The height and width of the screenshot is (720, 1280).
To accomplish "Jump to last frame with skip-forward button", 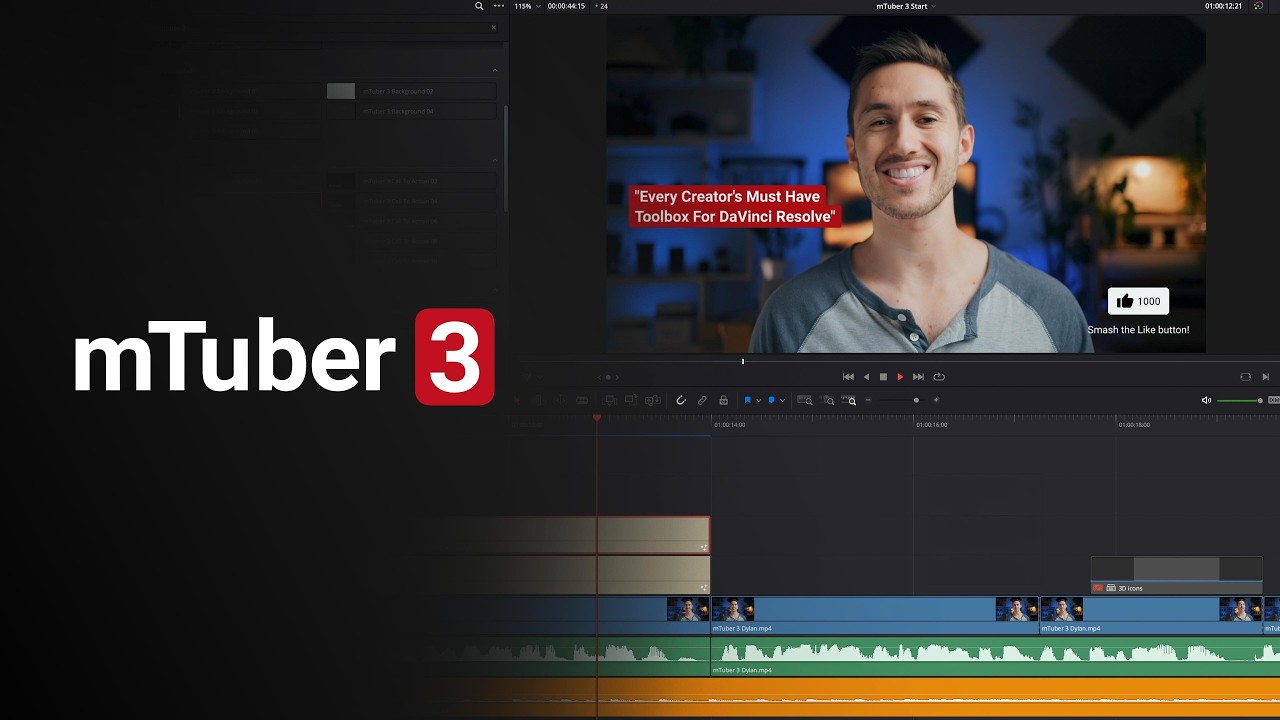I will tap(918, 377).
